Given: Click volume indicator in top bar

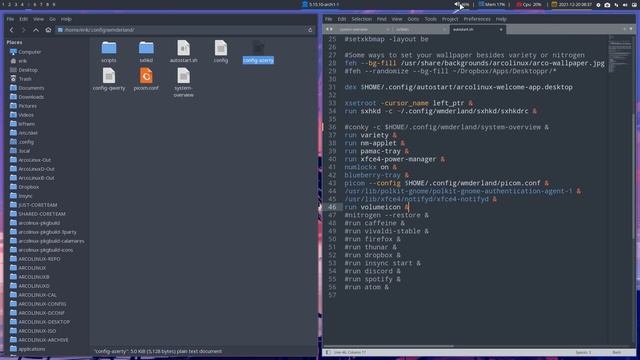Looking at the screenshot, I should click(462, 4).
